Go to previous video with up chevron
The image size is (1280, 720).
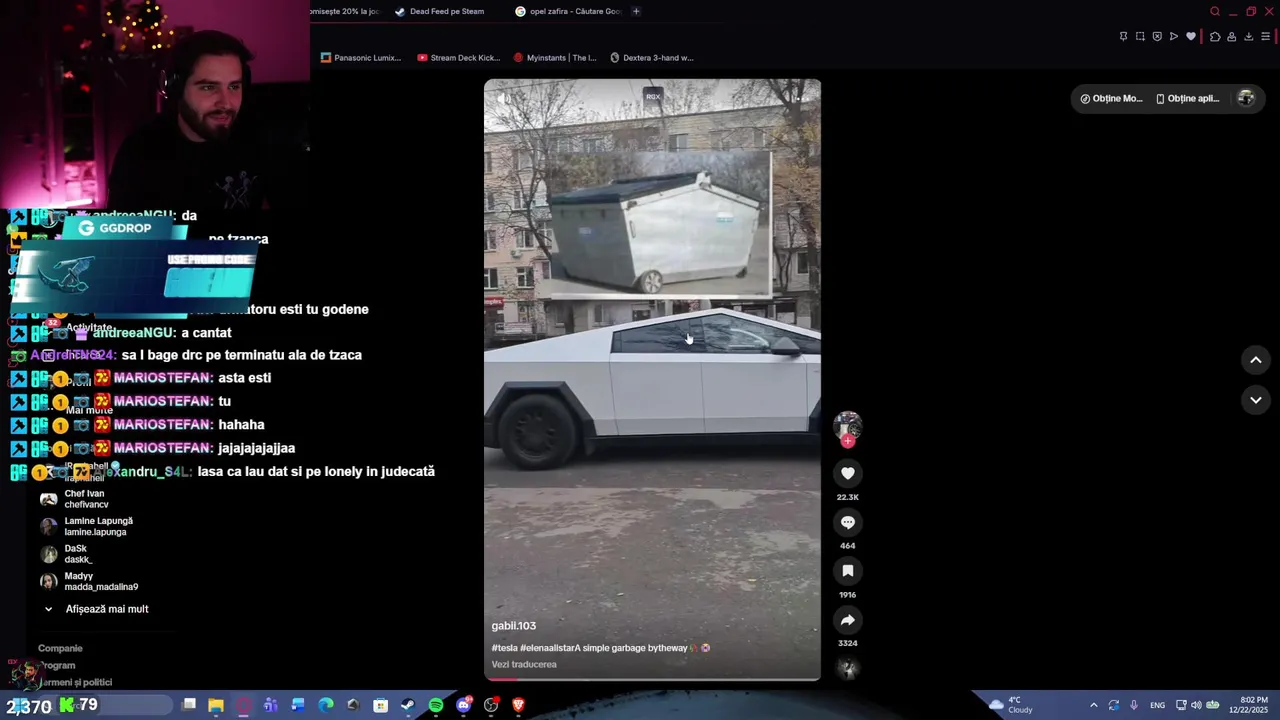tap(1256, 360)
